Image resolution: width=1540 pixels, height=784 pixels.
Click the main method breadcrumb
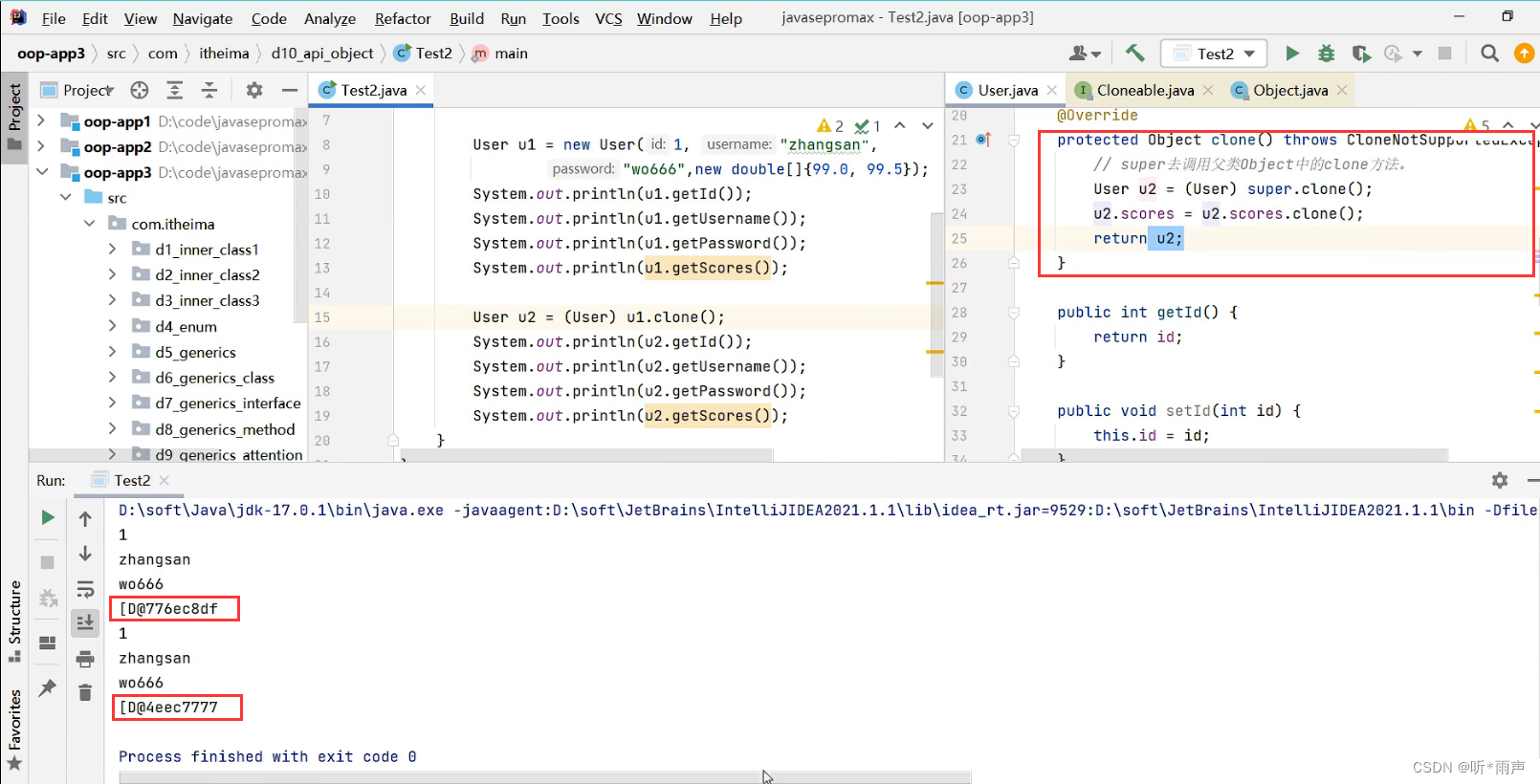coord(500,54)
